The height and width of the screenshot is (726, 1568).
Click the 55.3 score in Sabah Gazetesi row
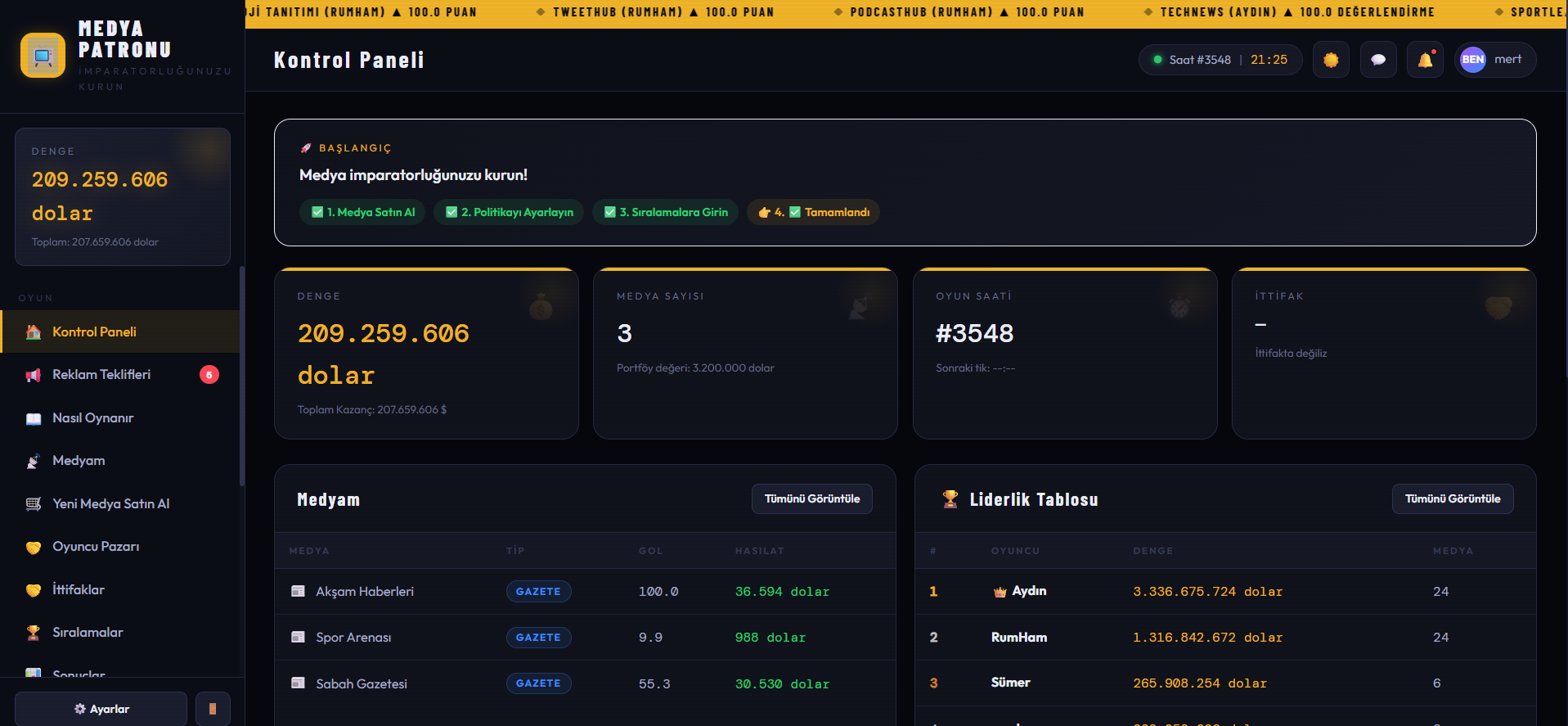[654, 683]
